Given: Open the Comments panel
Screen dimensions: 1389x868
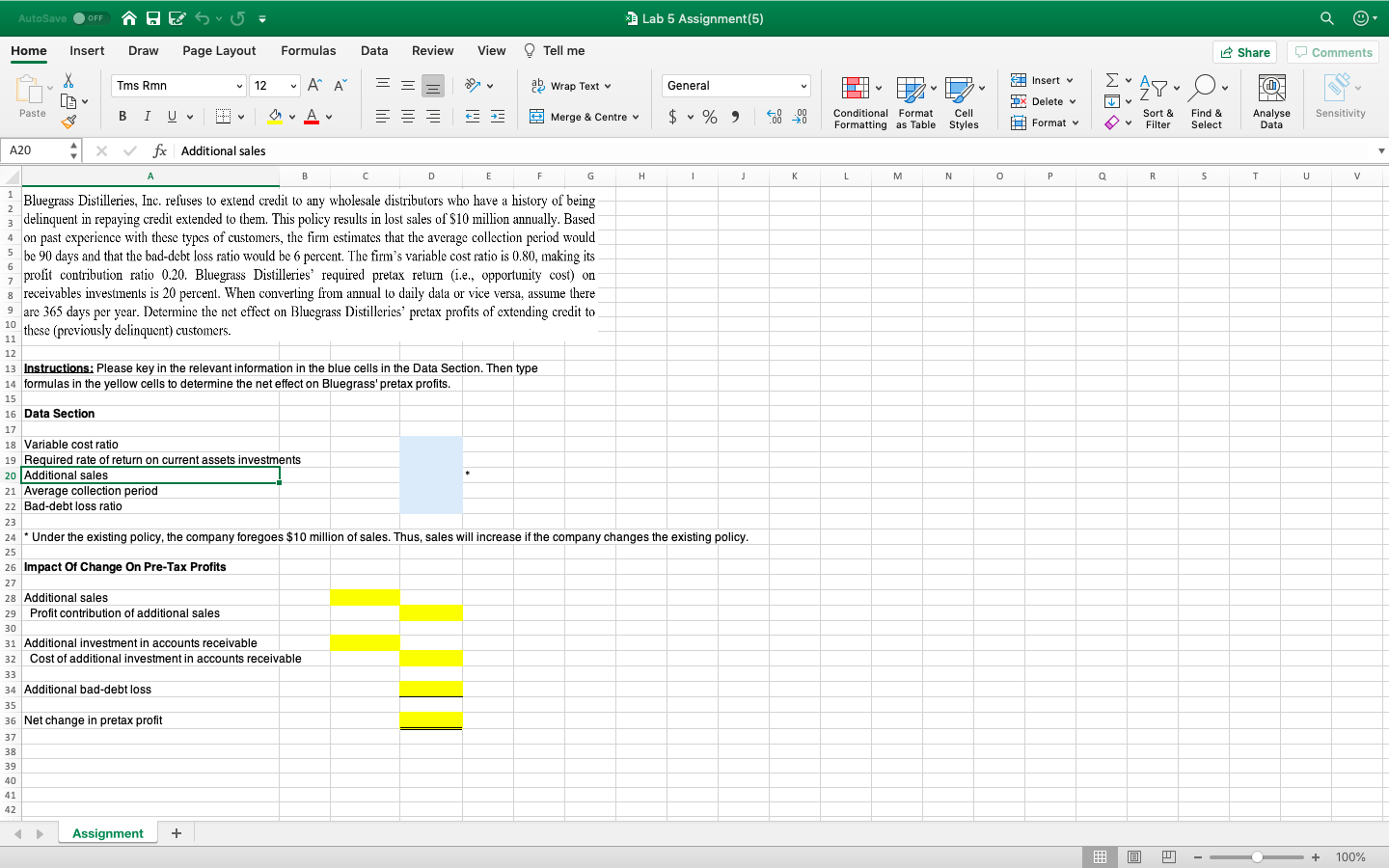Looking at the screenshot, I should pyautogui.click(x=1332, y=51).
